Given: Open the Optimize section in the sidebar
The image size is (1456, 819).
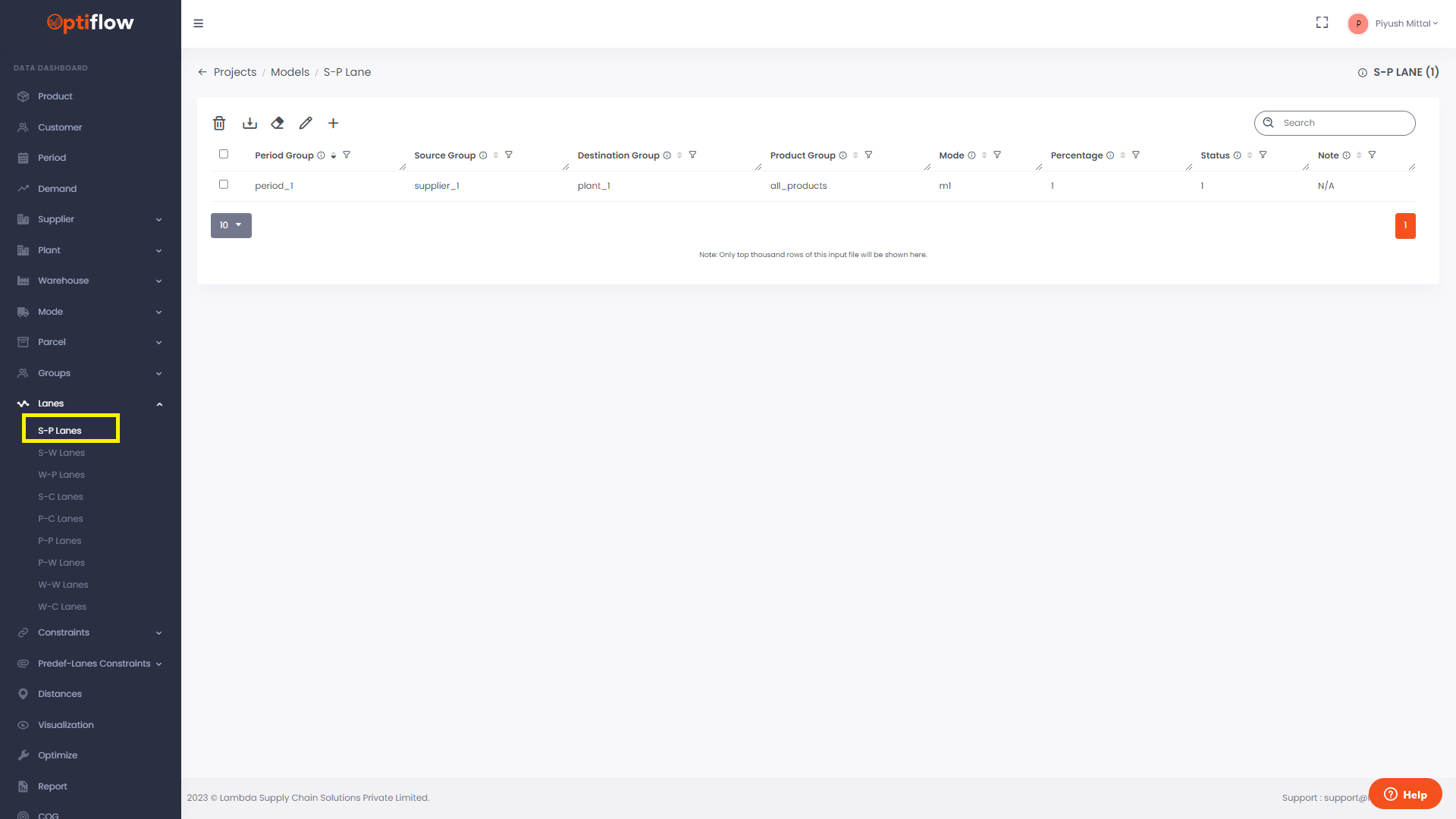Looking at the screenshot, I should coord(57,755).
